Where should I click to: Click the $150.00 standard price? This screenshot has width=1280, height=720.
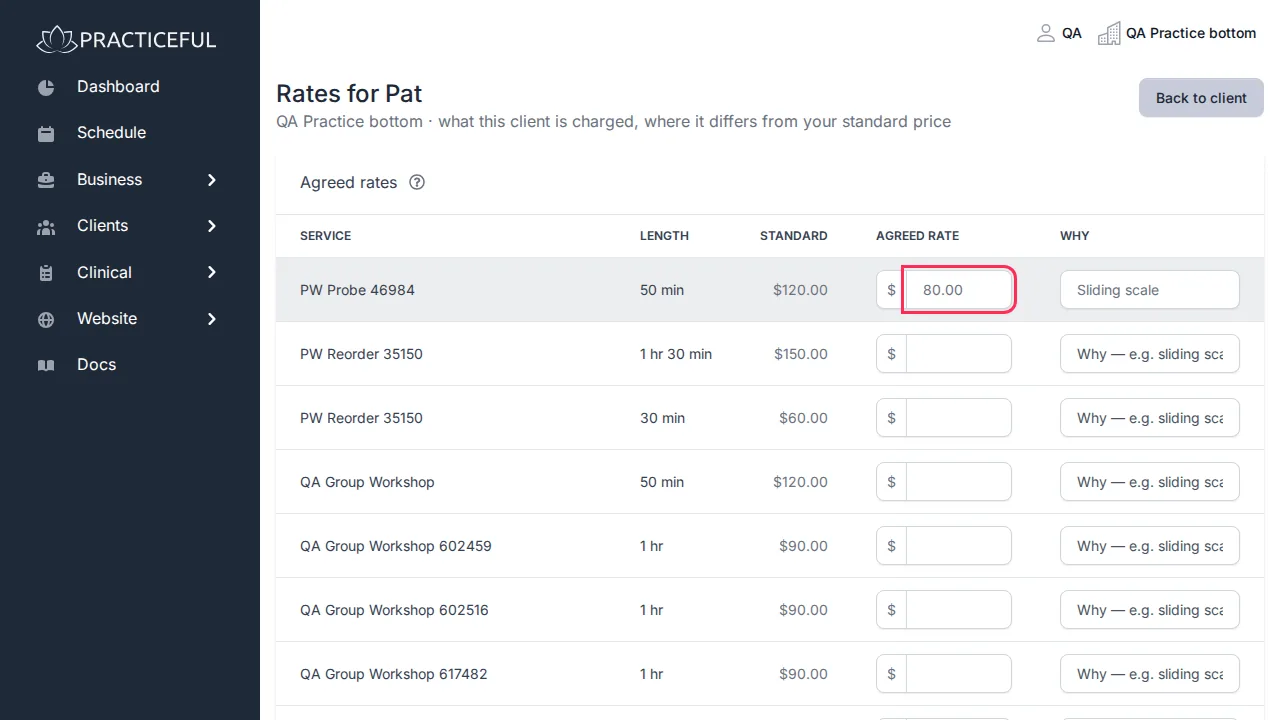pos(801,354)
